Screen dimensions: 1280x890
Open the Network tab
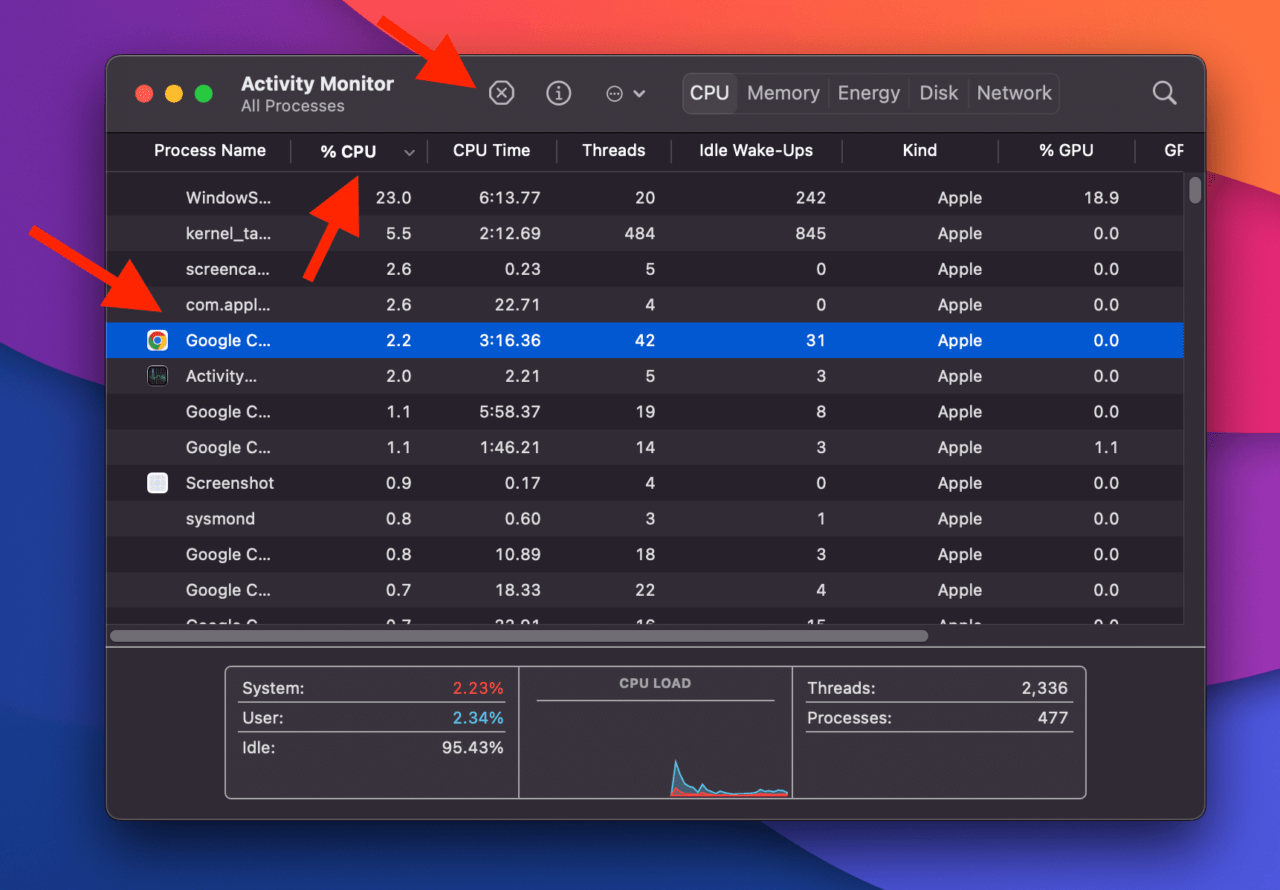click(1013, 93)
